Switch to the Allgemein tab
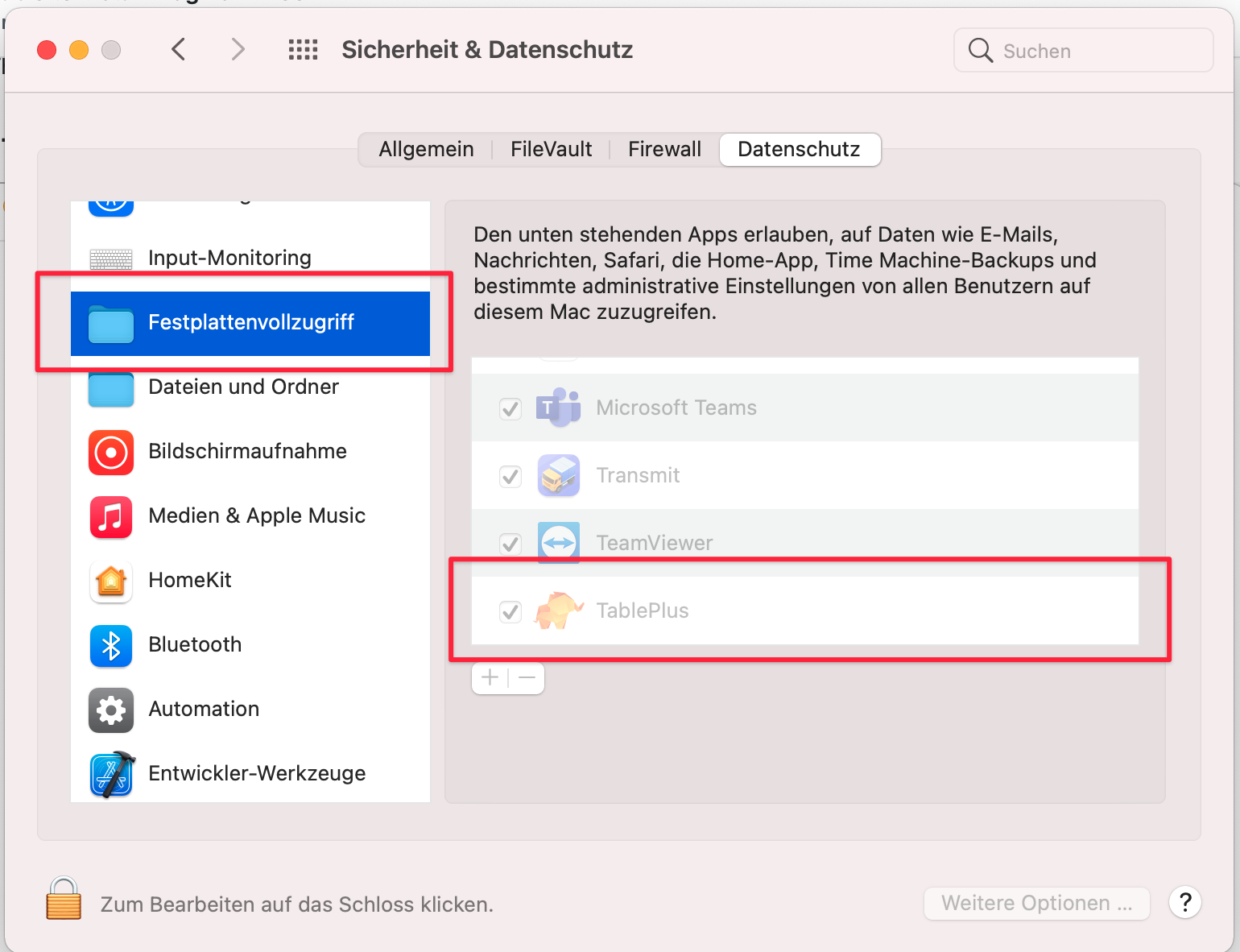Viewport: 1240px width, 952px height. pos(426,149)
